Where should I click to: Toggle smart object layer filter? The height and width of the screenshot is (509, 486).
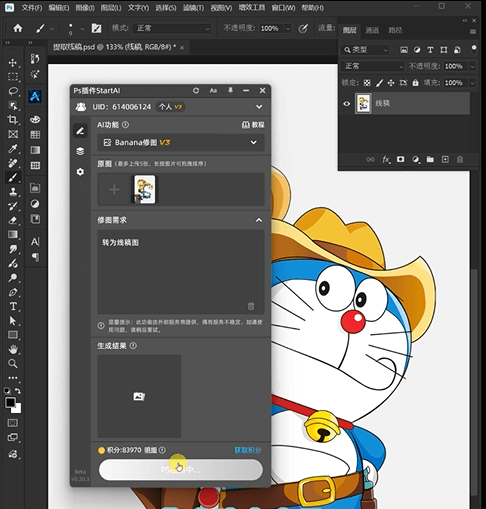tap(457, 50)
